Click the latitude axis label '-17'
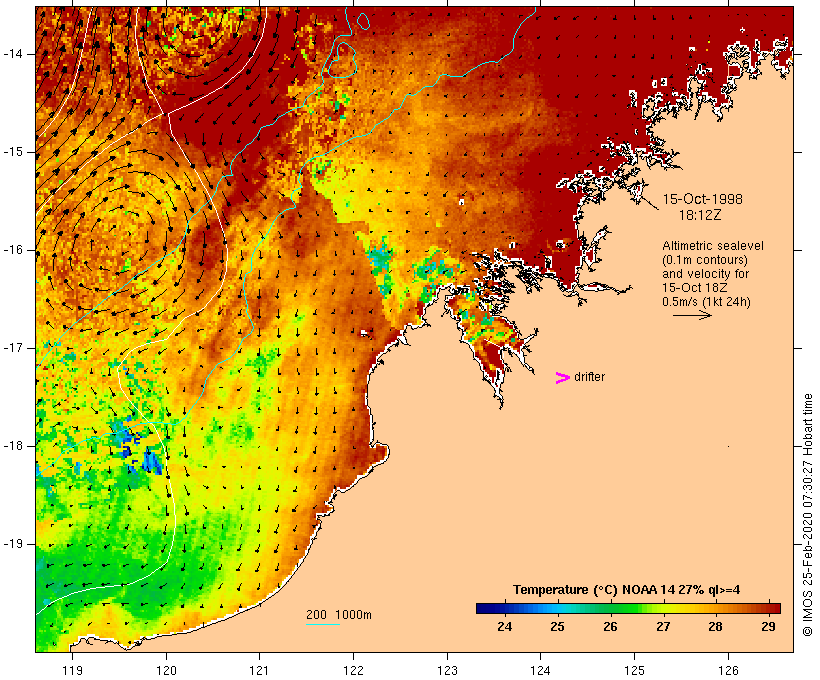 tap(13, 348)
